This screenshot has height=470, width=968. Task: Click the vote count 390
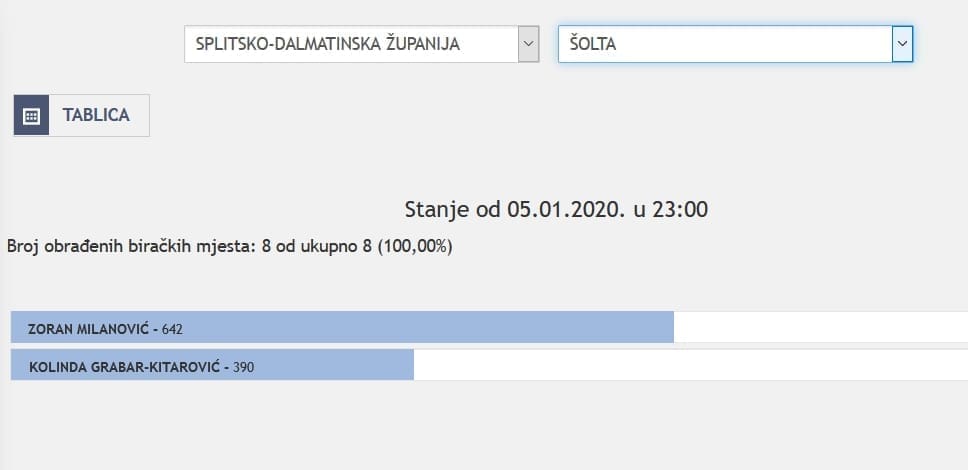click(x=243, y=367)
